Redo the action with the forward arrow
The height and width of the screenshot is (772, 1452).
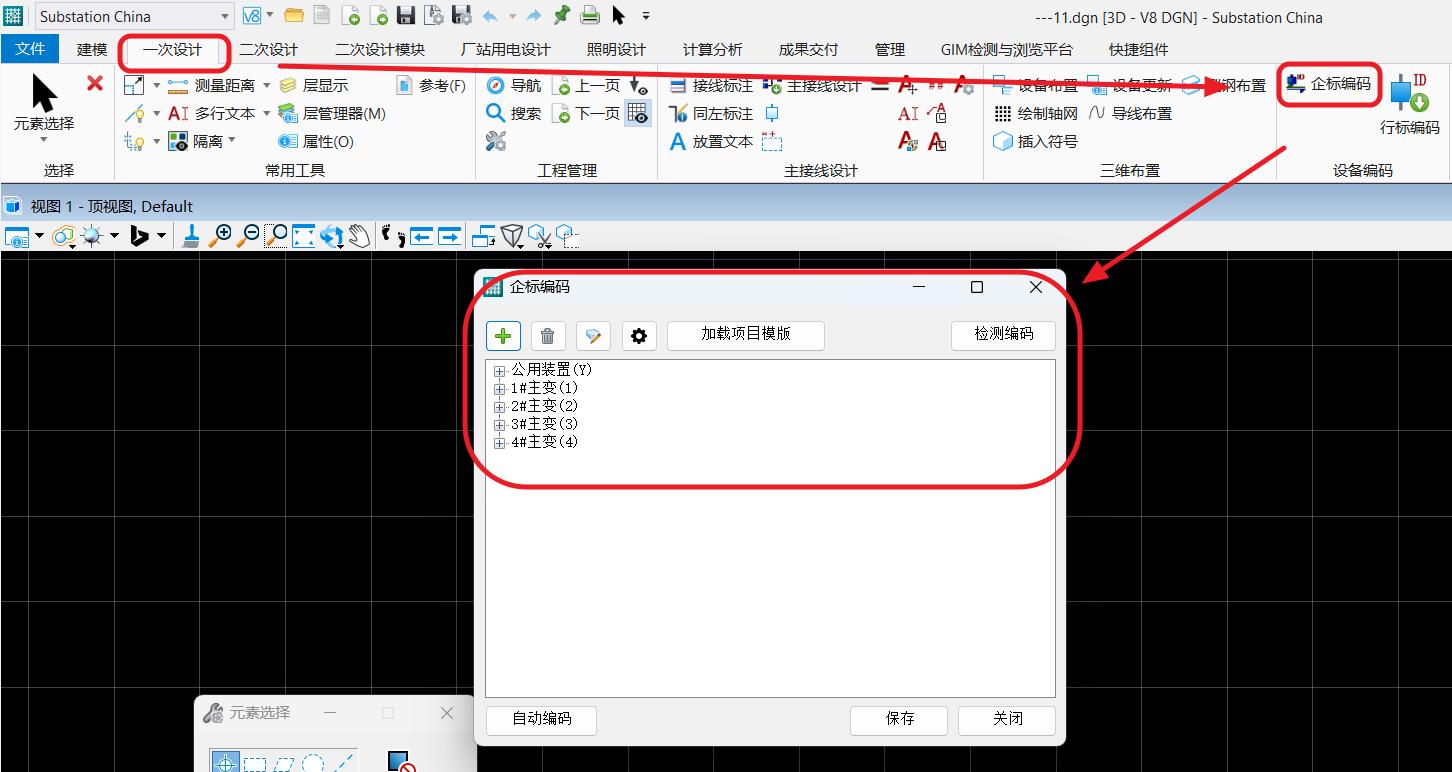(x=534, y=16)
